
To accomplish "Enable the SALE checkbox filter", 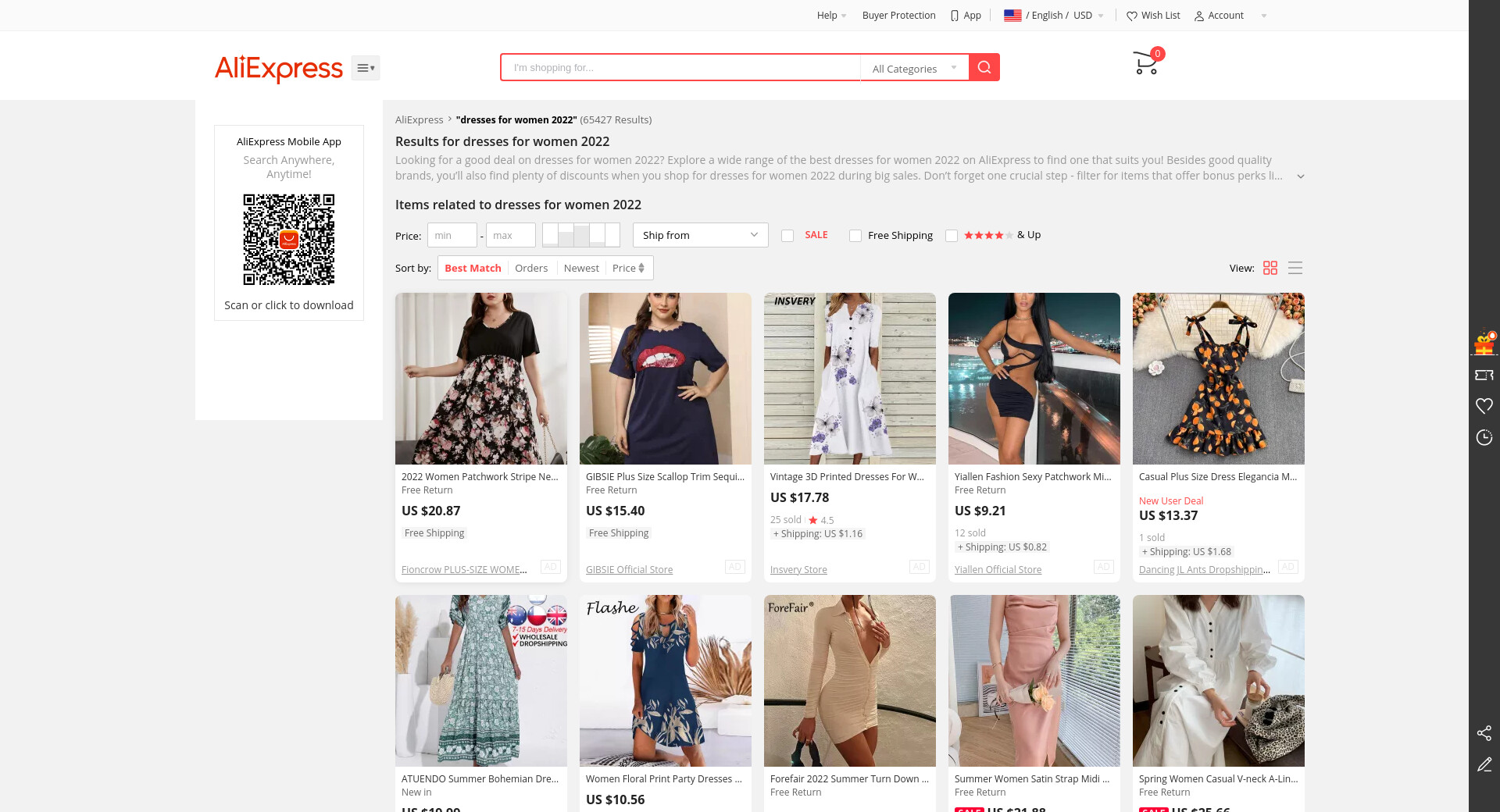I will tap(787, 236).
